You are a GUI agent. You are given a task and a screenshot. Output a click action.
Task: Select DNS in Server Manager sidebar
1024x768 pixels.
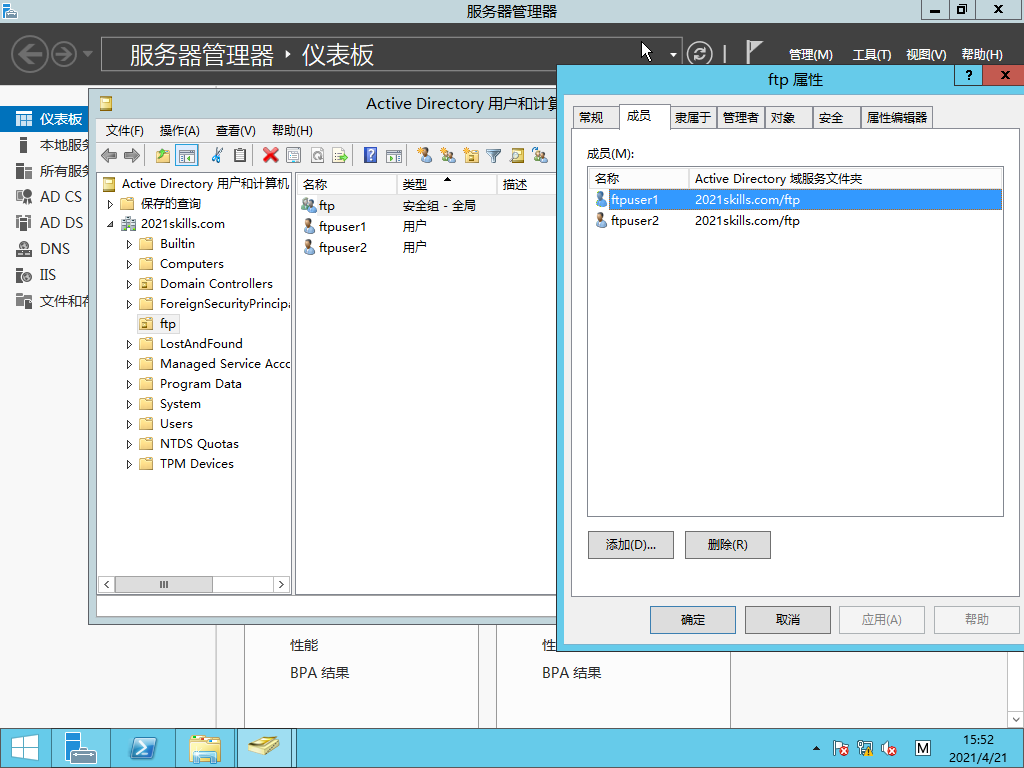pos(45,249)
